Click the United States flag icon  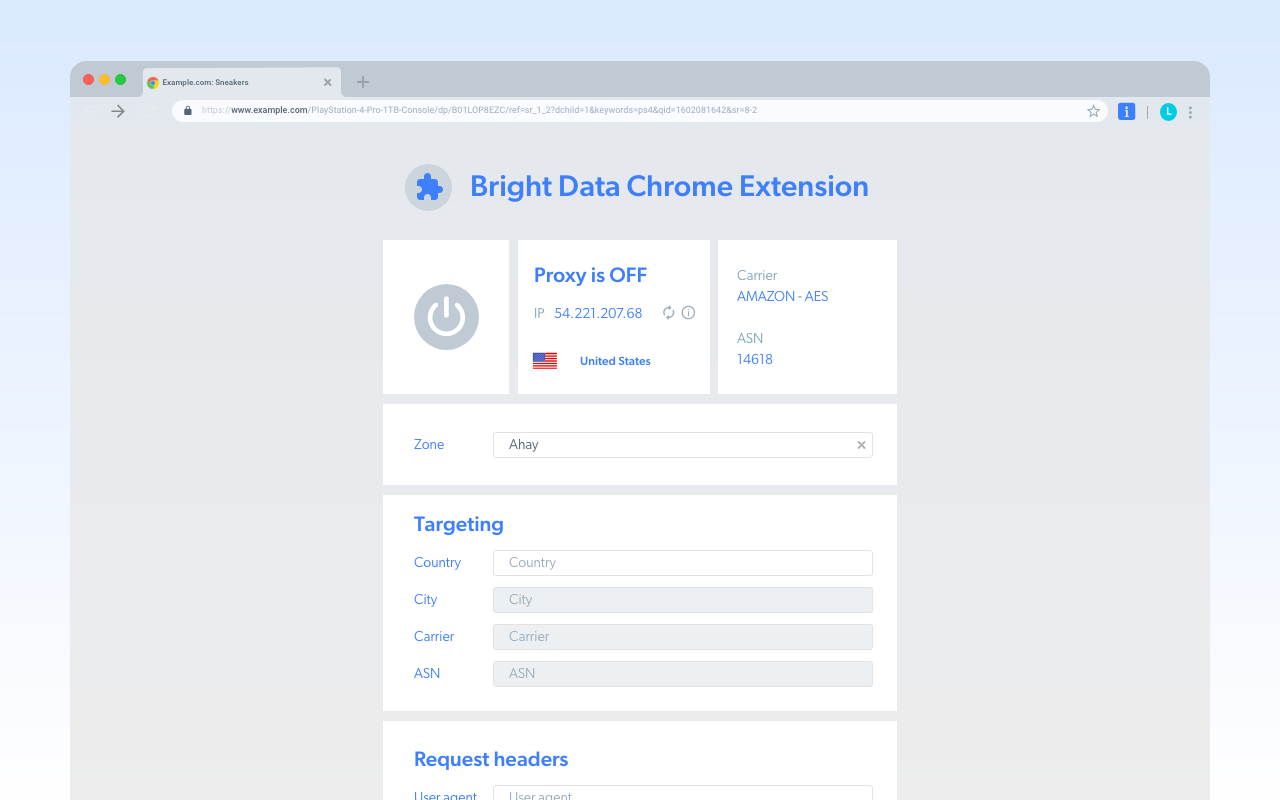(545, 360)
